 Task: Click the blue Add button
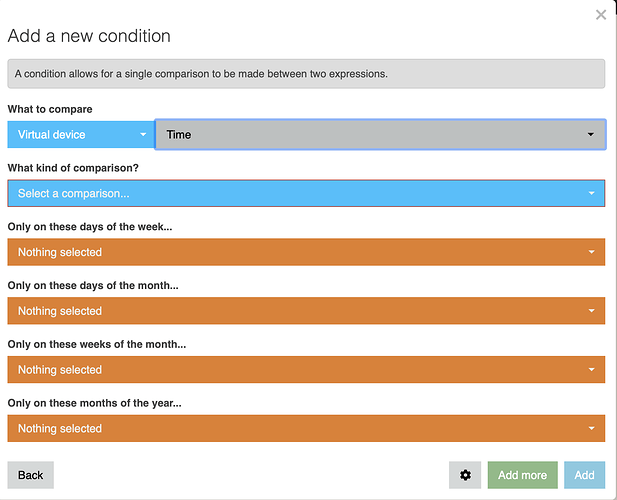584,475
